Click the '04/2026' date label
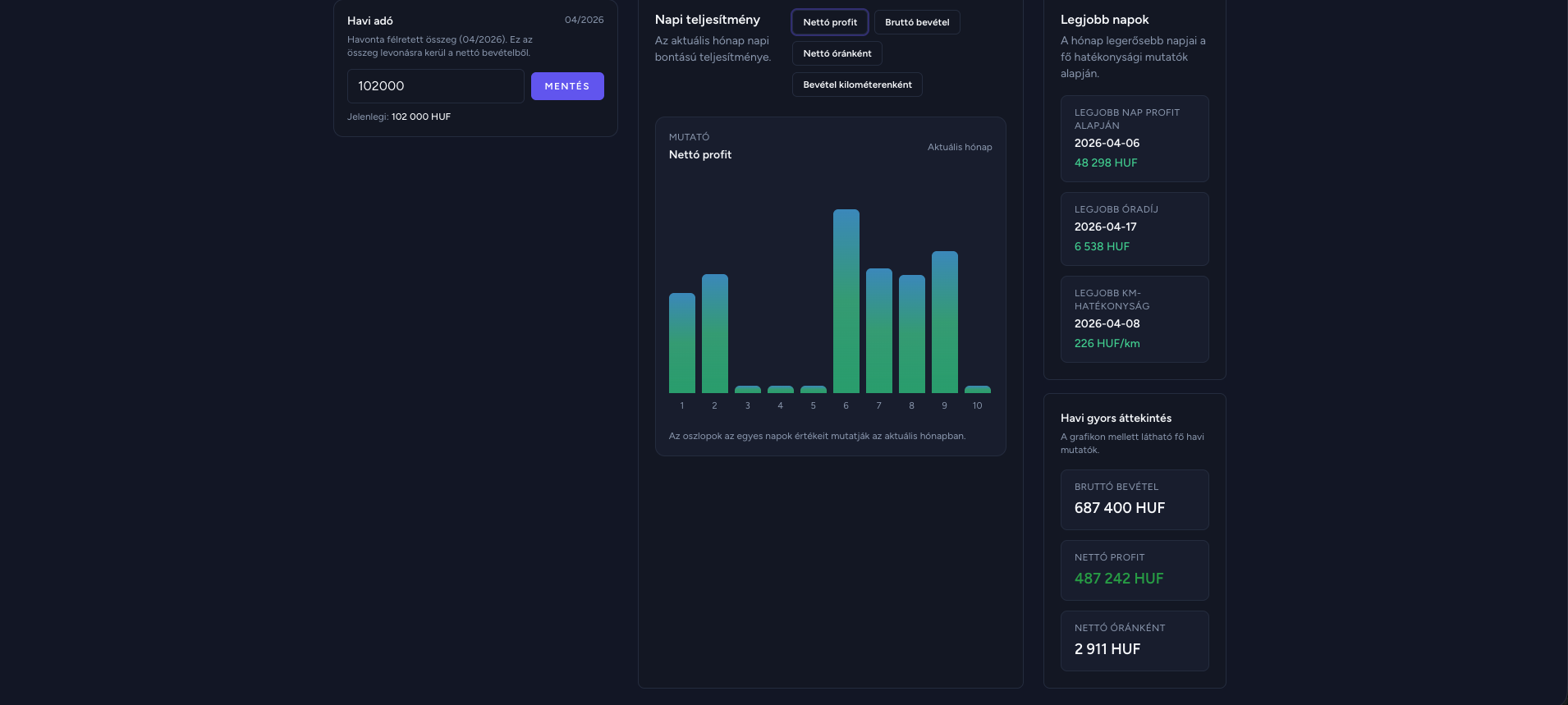Viewport: 1568px width, 705px height. (x=584, y=20)
